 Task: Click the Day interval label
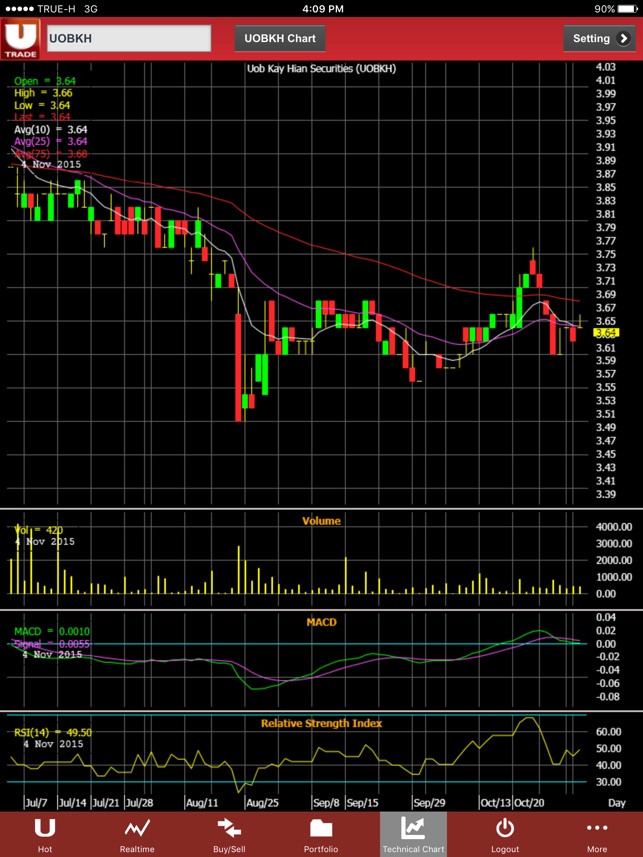[x=617, y=803]
